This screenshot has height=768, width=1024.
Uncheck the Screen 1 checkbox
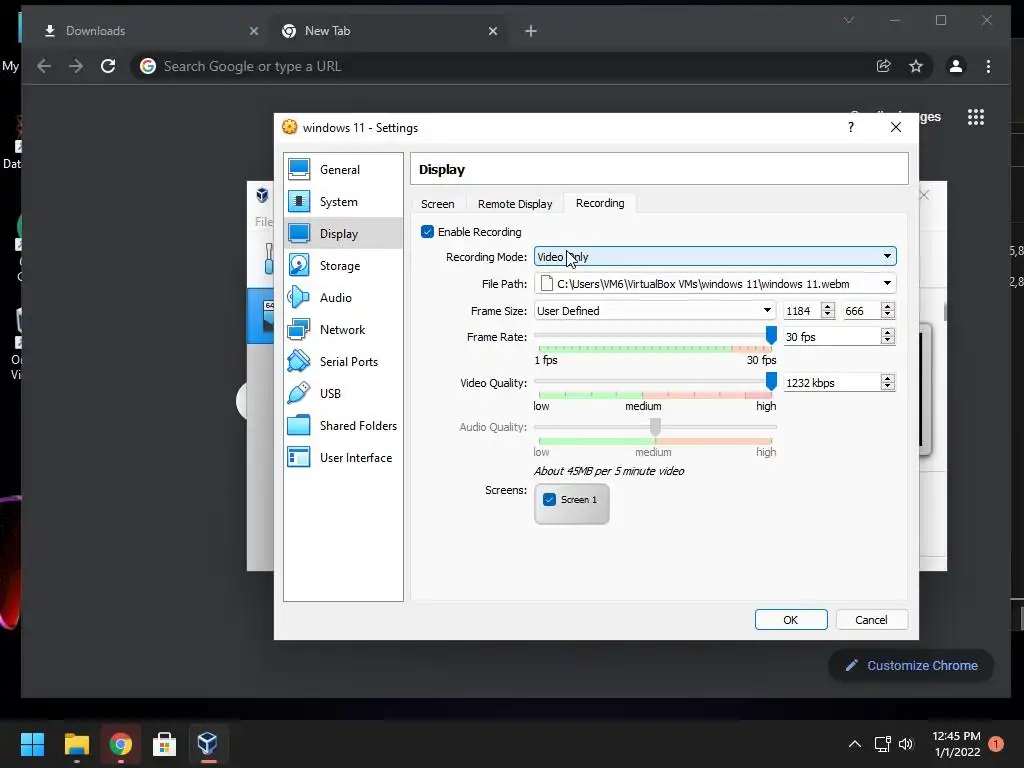pos(549,500)
